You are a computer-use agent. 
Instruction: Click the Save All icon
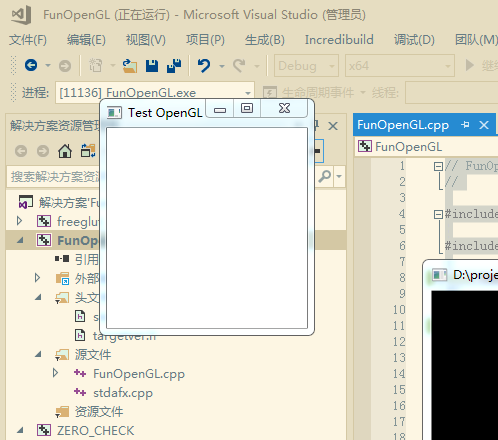[x=174, y=65]
